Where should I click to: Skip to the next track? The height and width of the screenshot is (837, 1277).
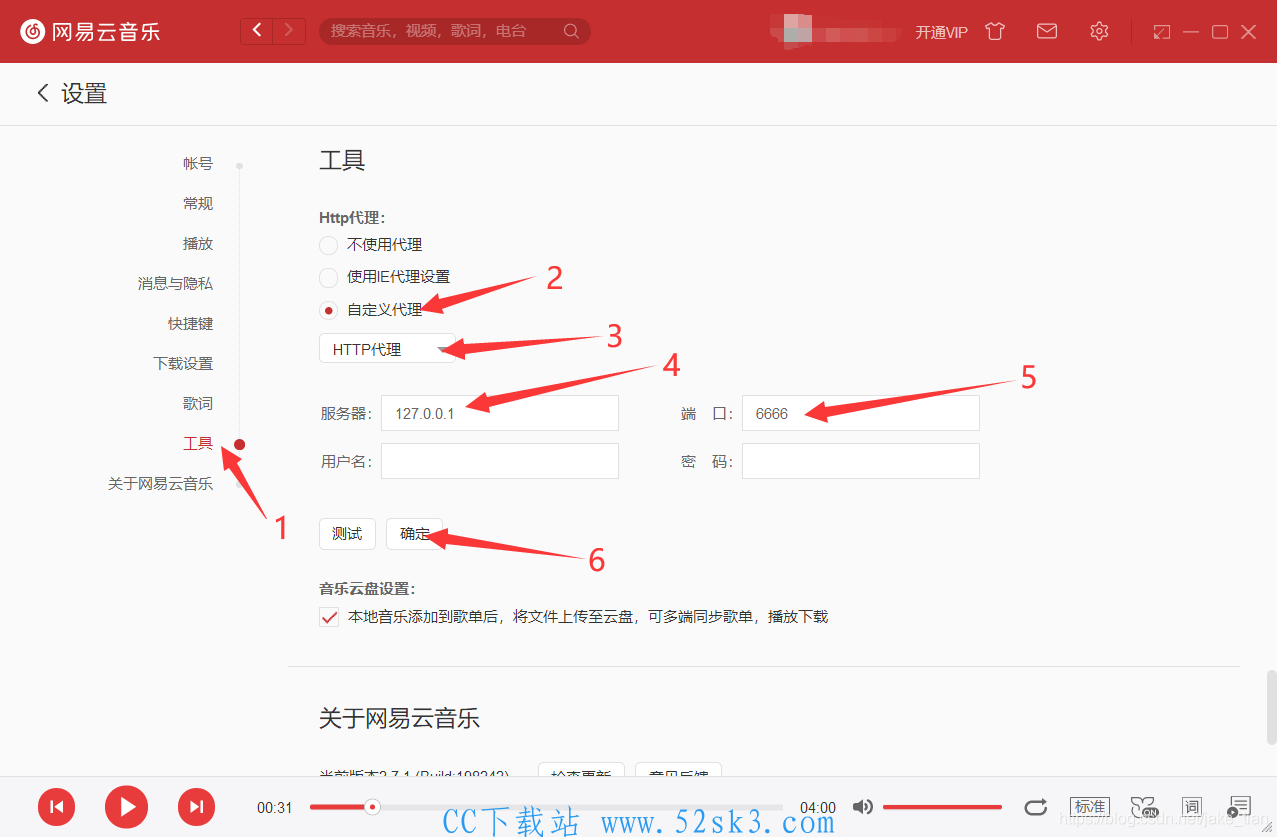point(196,806)
